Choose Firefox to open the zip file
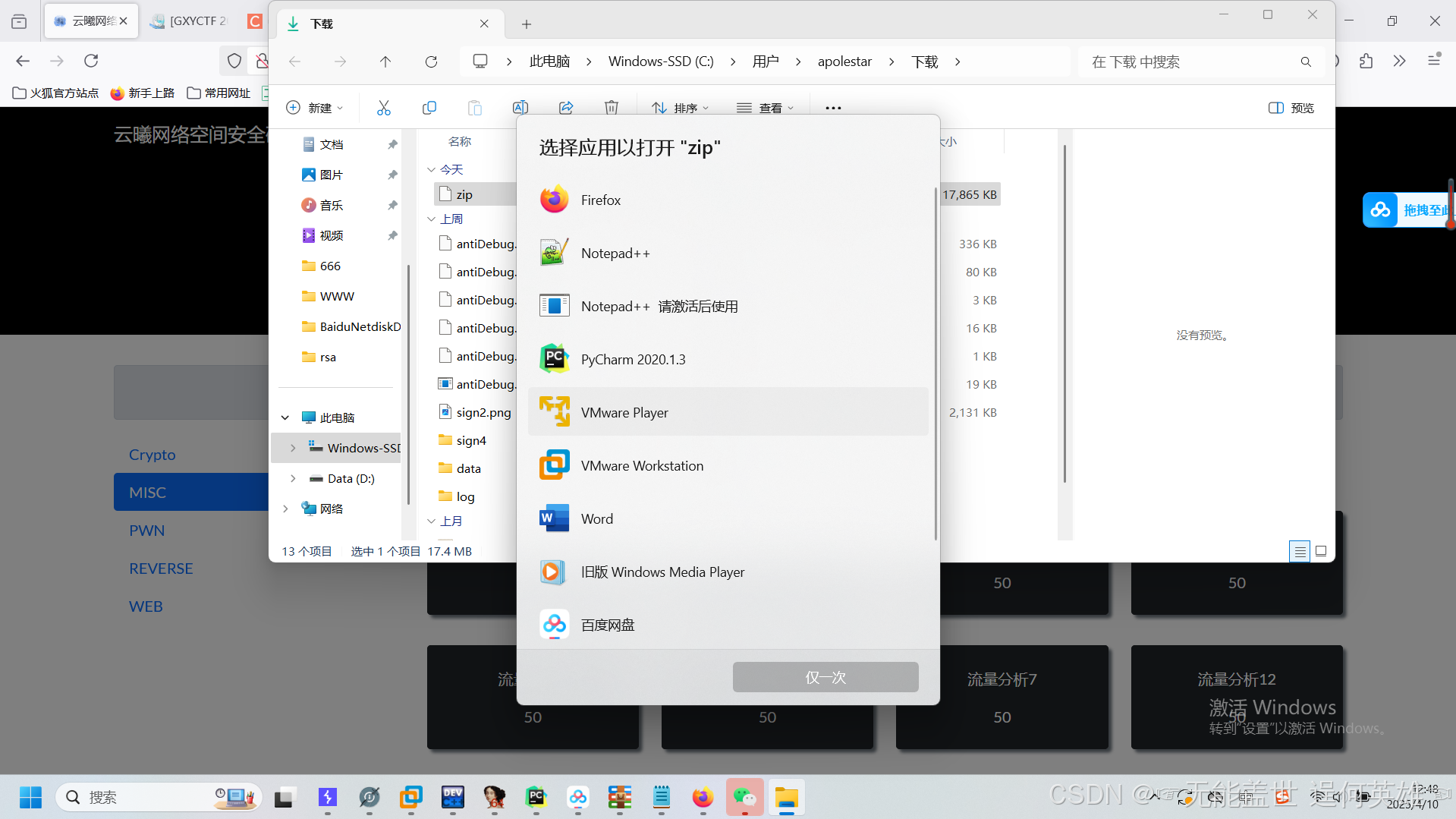This screenshot has height=819, width=1456. pyautogui.click(x=728, y=200)
